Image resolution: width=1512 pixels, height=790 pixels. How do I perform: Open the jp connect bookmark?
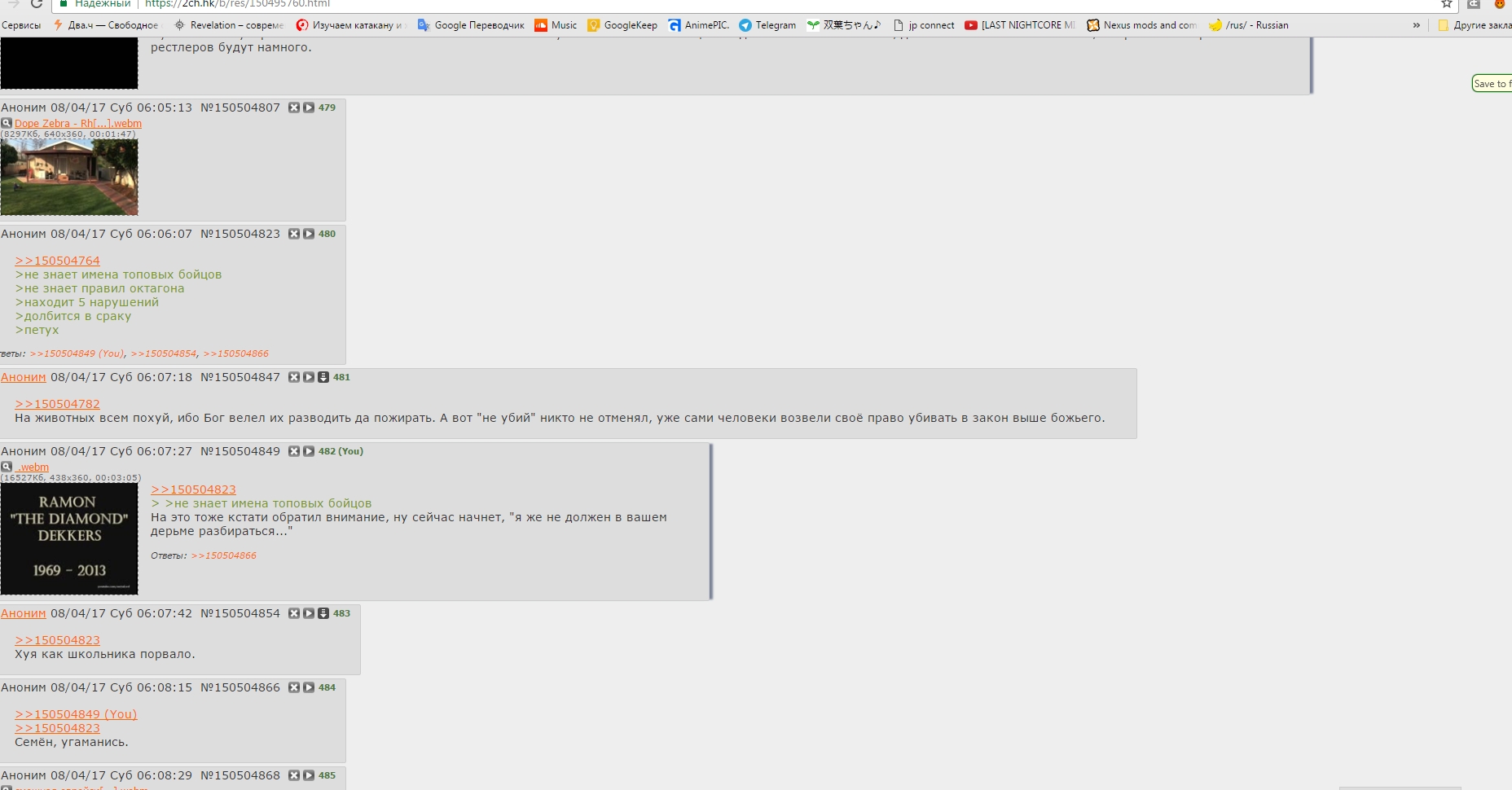pyautogui.click(x=924, y=25)
